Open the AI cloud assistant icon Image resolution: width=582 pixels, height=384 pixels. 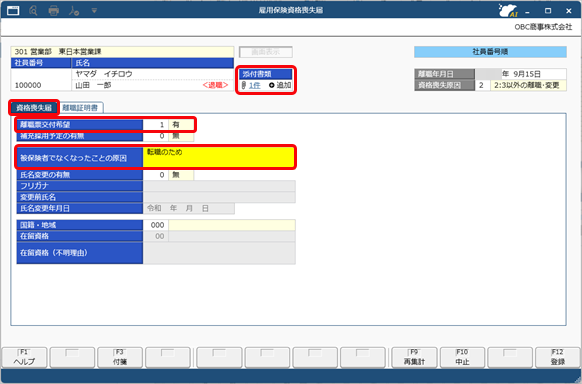(508, 10)
